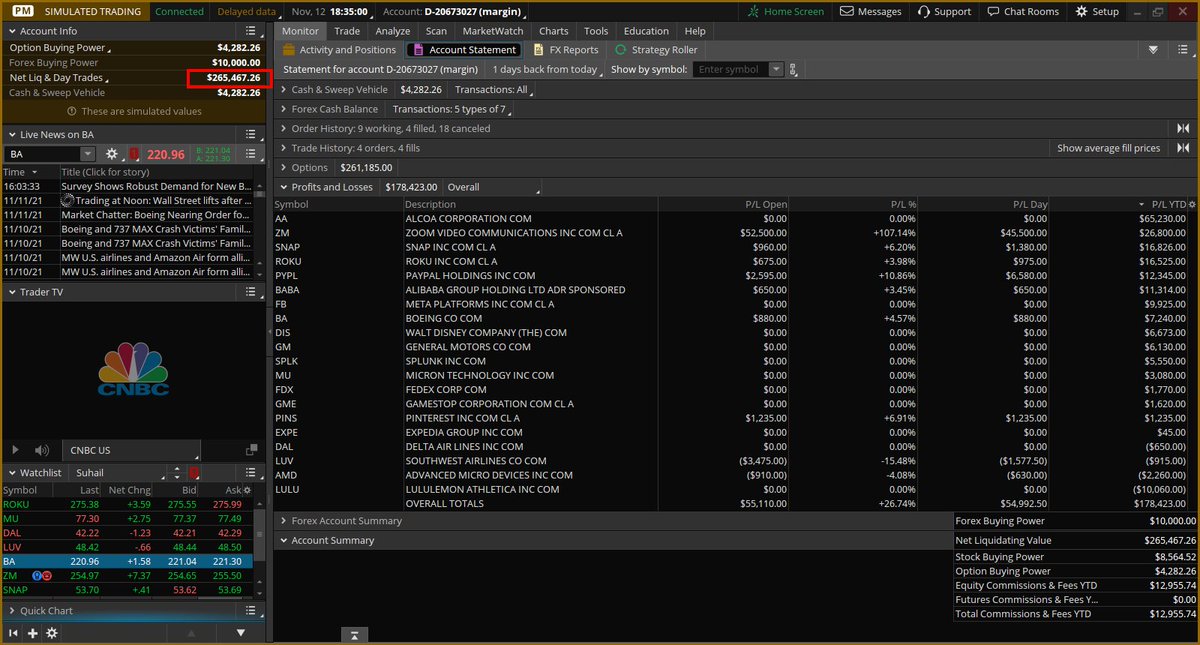Open P/L YTD column settings gear

[1191, 204]
